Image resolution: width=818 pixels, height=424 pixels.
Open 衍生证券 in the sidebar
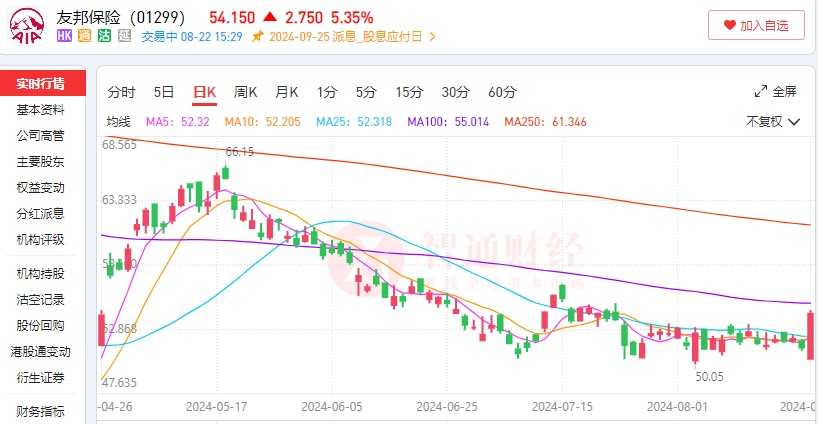click(41, 378)
